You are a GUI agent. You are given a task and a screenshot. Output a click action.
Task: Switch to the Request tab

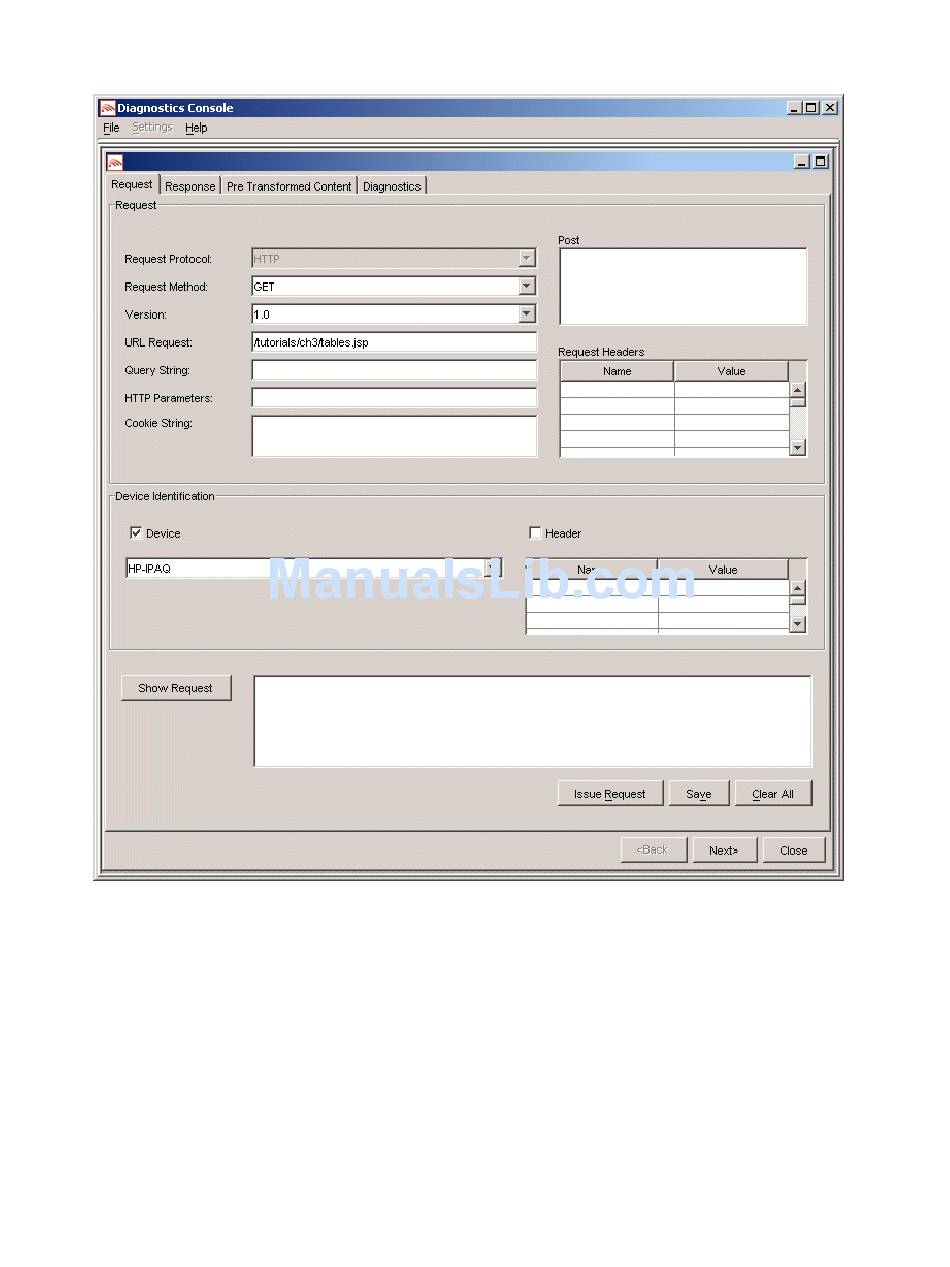click(x=132, y=185)
